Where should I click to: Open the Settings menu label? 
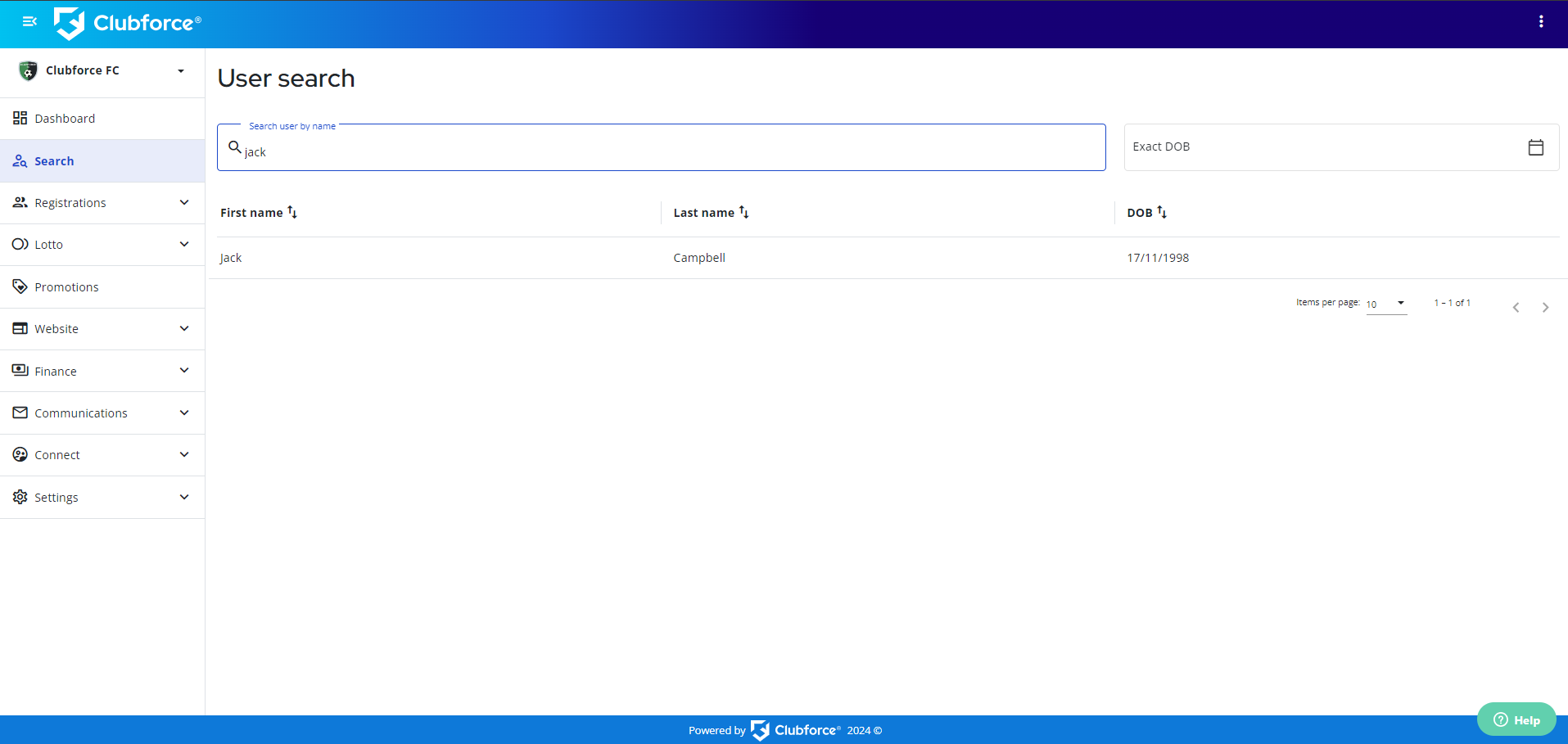tap(56, 498)
